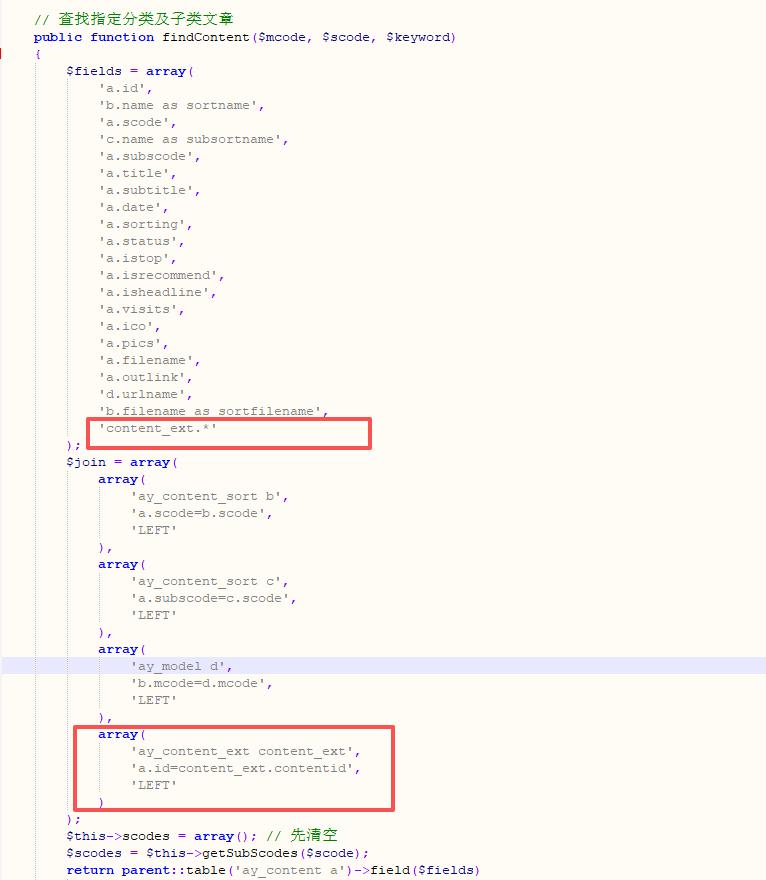766x880 pixels.
Task: Select the 'b.name as sortname' line
Action: pos(180,105)
